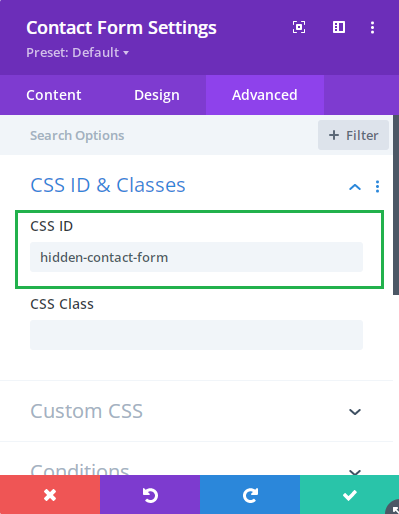The image size is (399, 514).
Task: Click the purple undo arrow button
Action: (x=150, y=495)
